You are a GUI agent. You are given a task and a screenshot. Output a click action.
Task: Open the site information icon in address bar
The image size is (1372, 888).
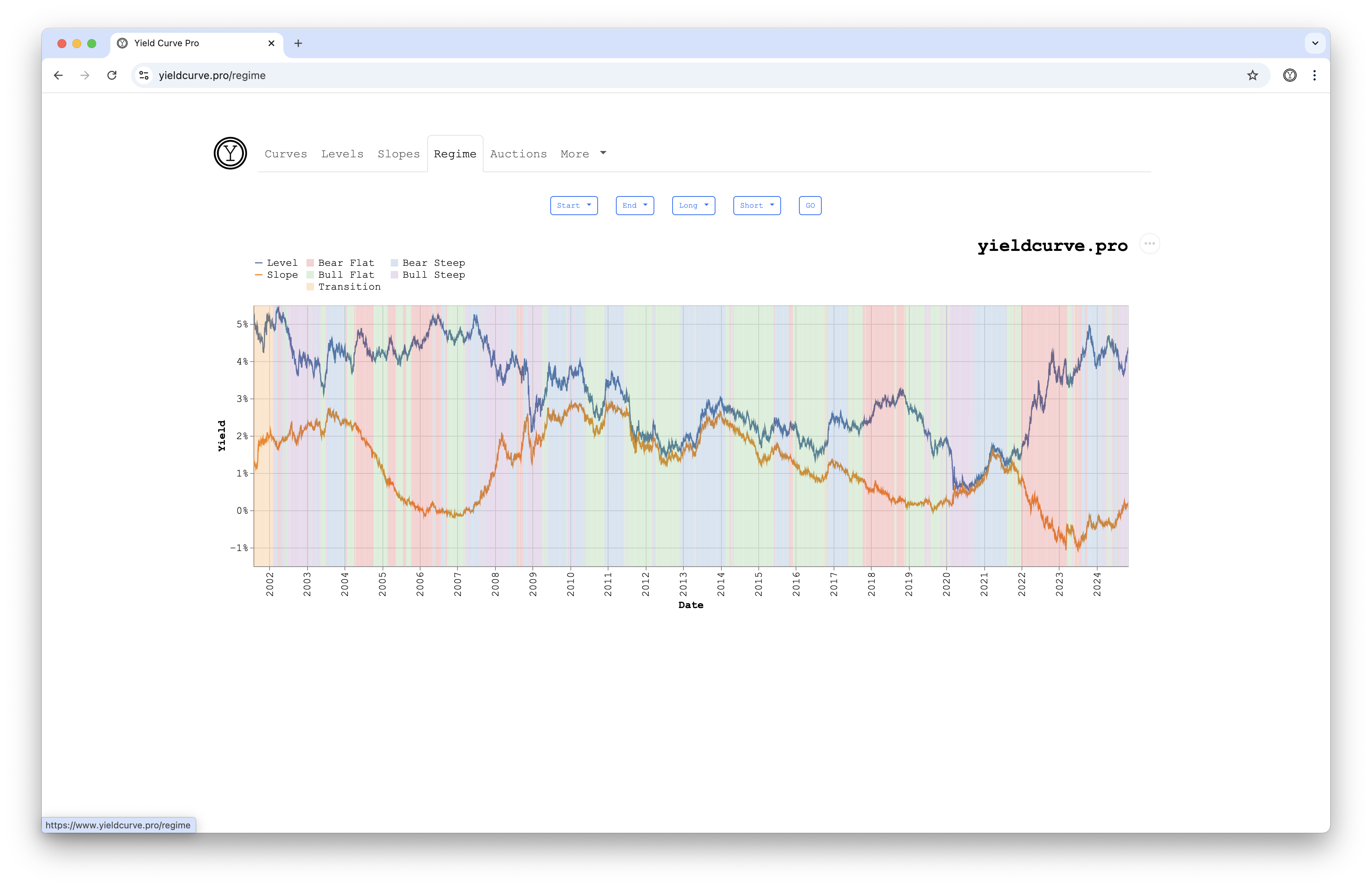pos(144,75)
